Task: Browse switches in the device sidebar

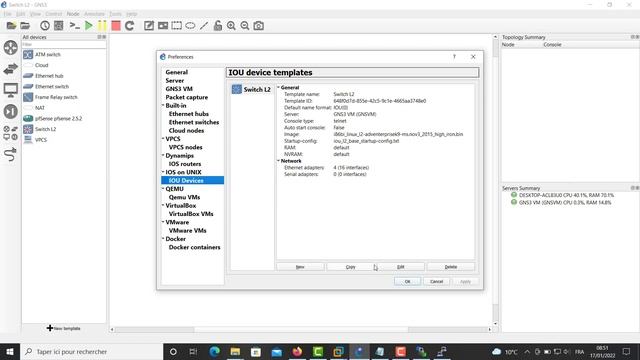Action: (x=11, y=69)
